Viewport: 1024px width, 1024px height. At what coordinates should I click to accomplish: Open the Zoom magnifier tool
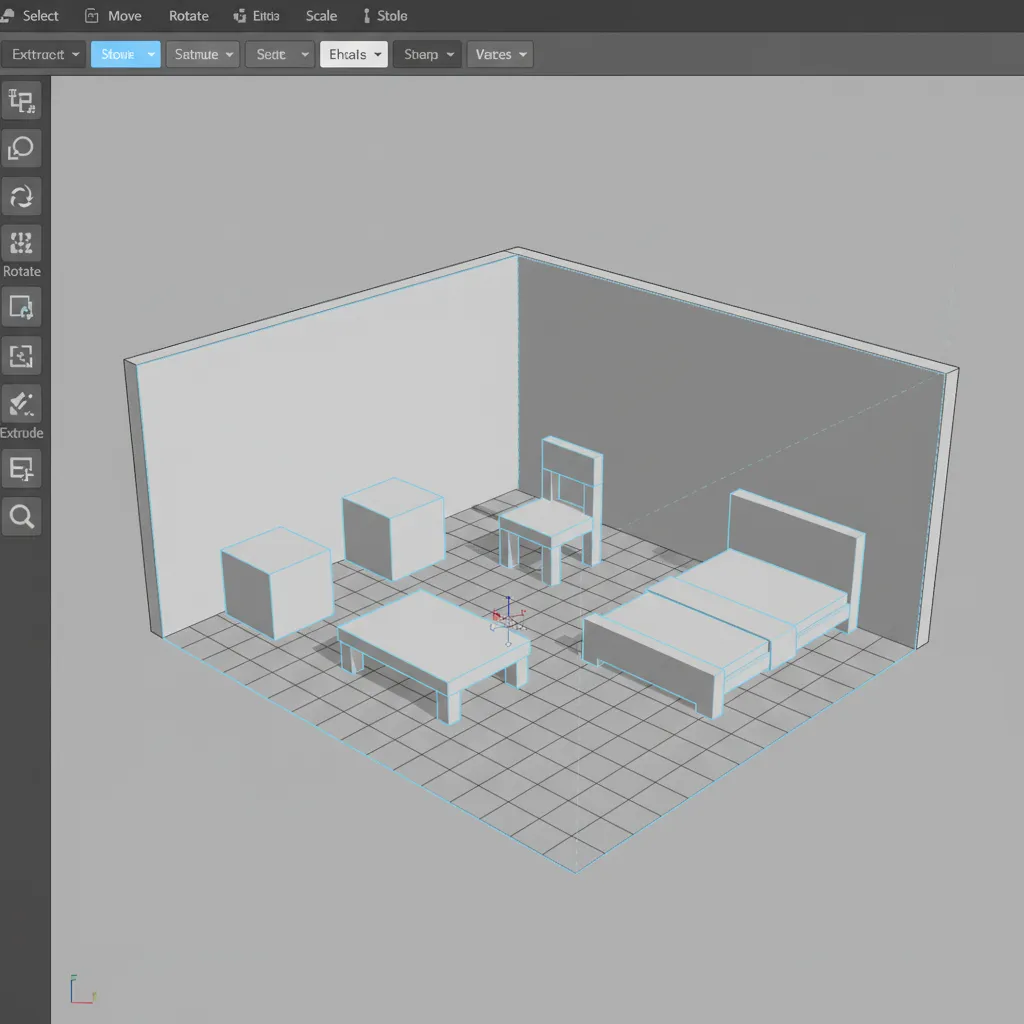tap(21, 516)
